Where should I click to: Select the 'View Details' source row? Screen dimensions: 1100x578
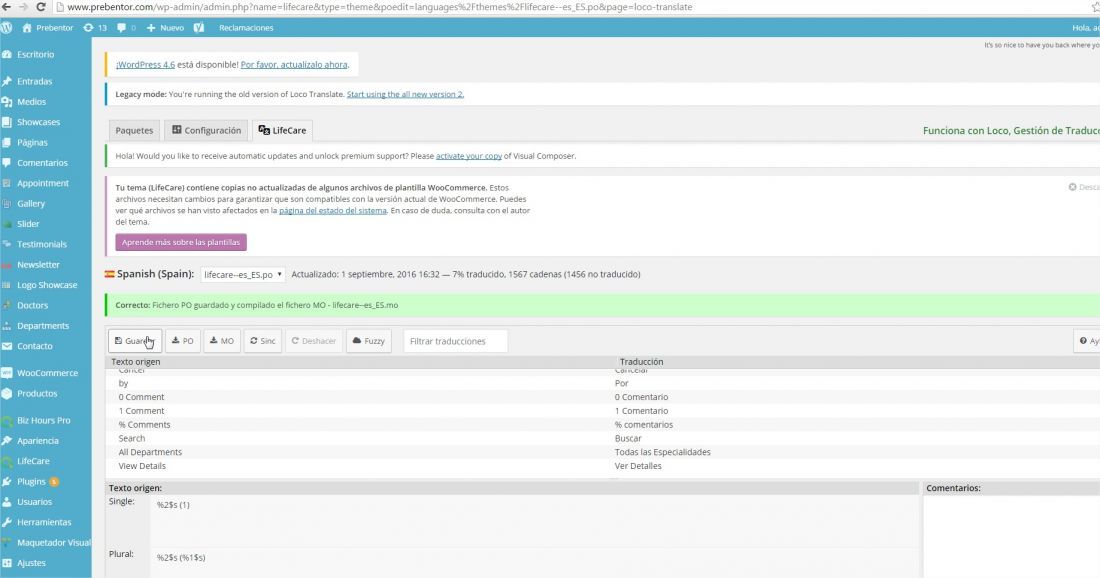(x=358, y=466)
